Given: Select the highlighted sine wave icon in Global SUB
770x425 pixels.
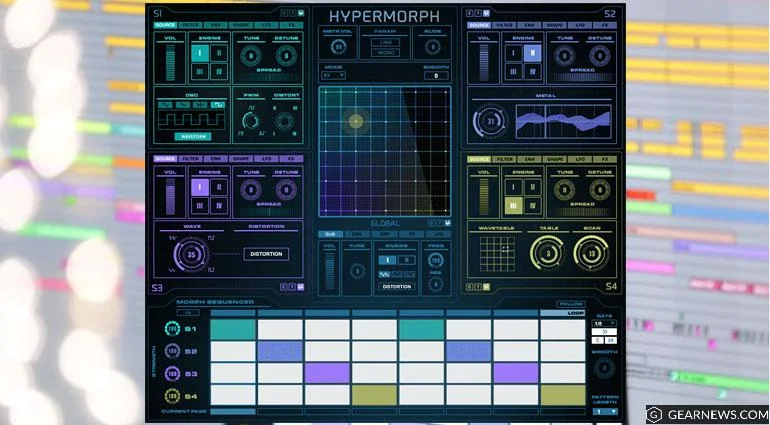Looking at the screenshot, I should (384, 274).
